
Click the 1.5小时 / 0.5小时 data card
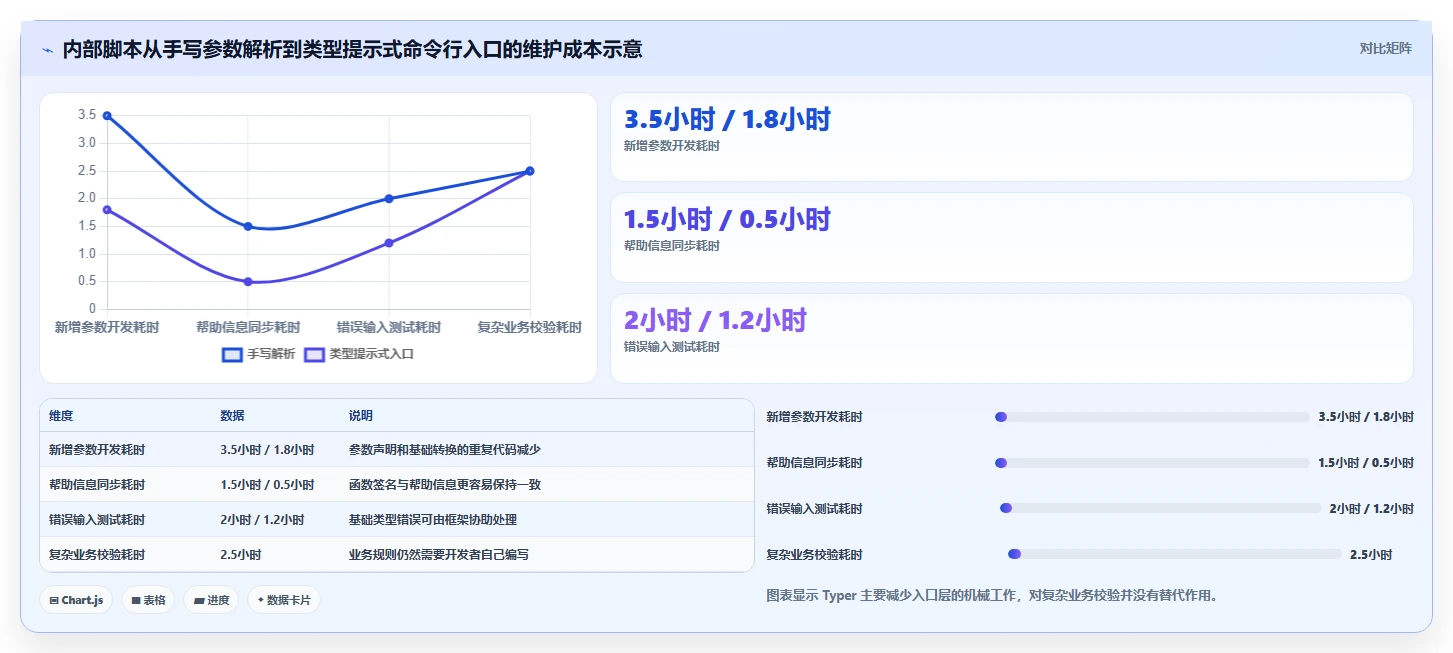click(1012, 237)
